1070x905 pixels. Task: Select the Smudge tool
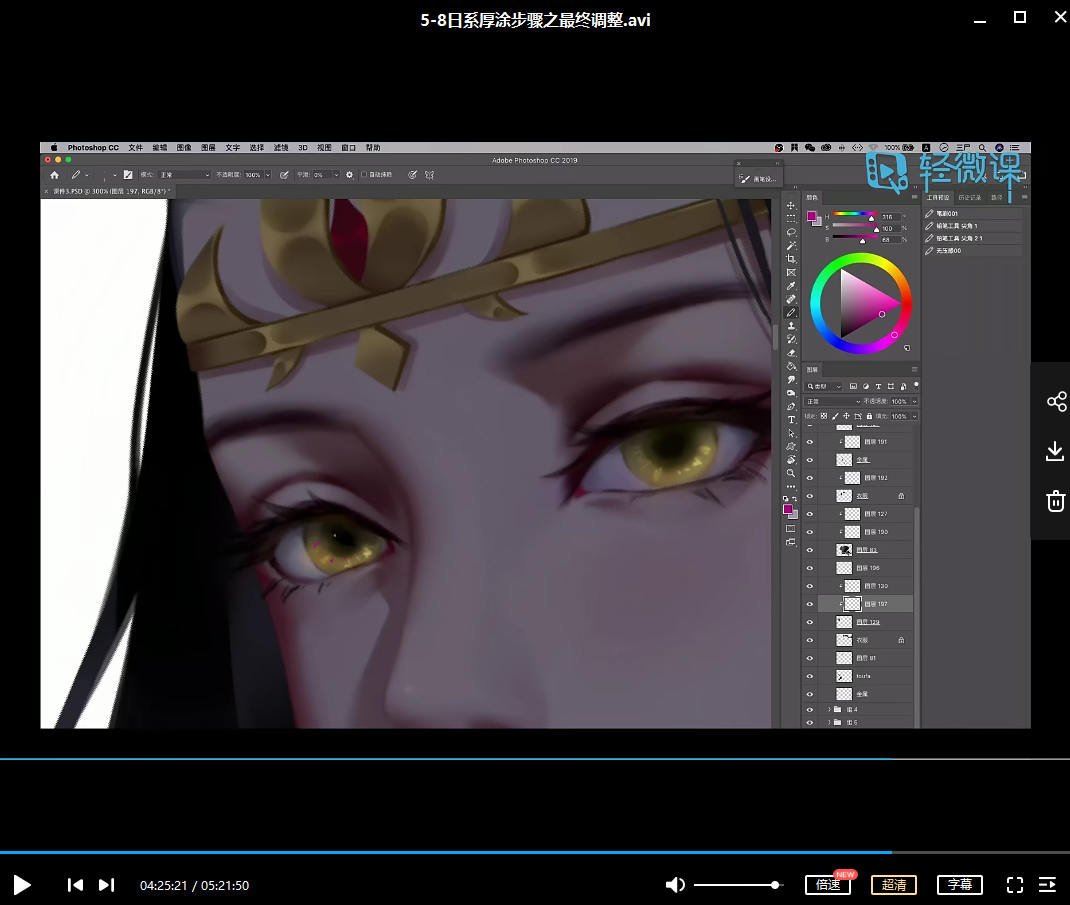pyautogui.click(x=791, y=379)
